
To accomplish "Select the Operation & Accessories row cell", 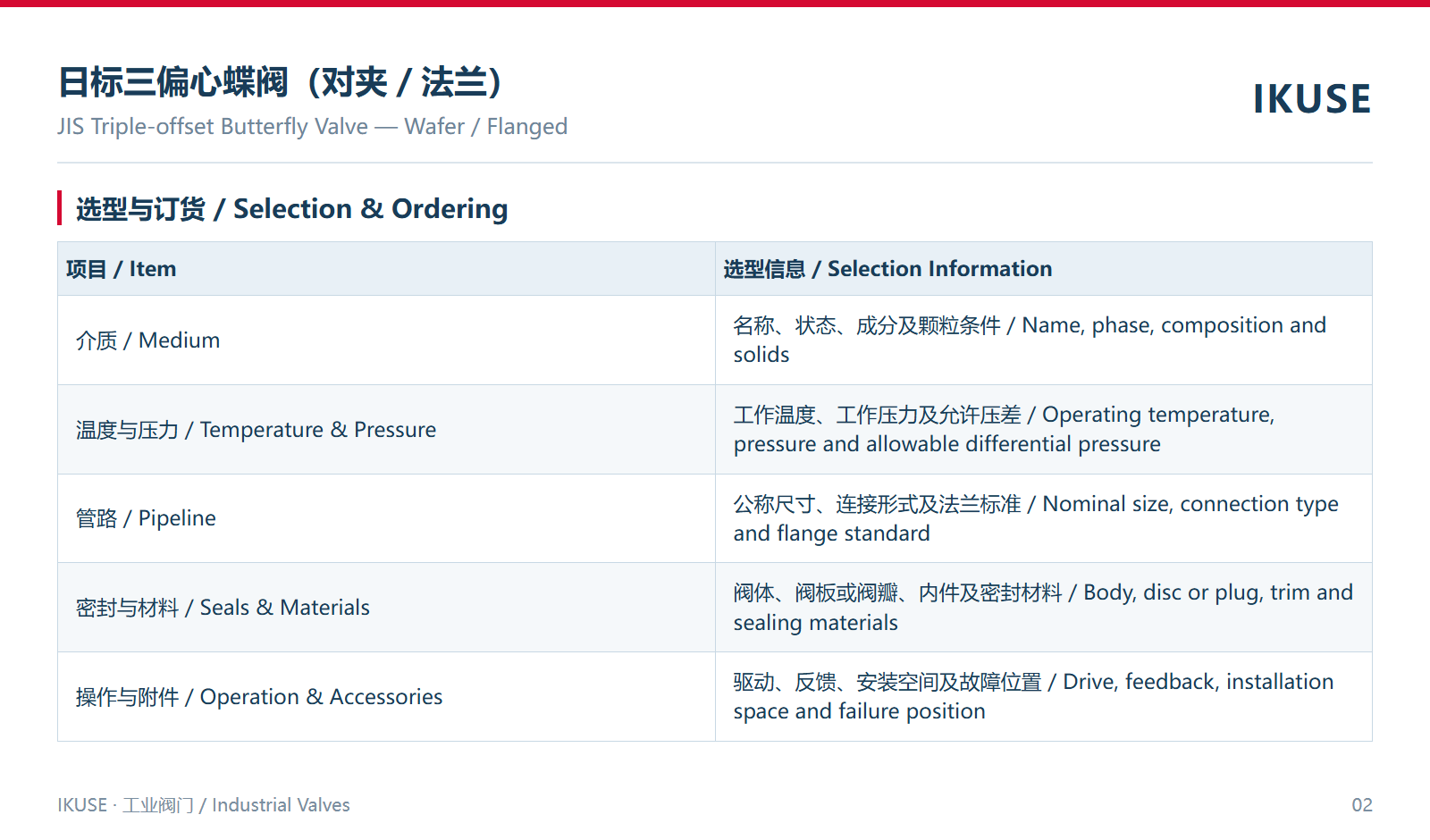I will 386,697.
